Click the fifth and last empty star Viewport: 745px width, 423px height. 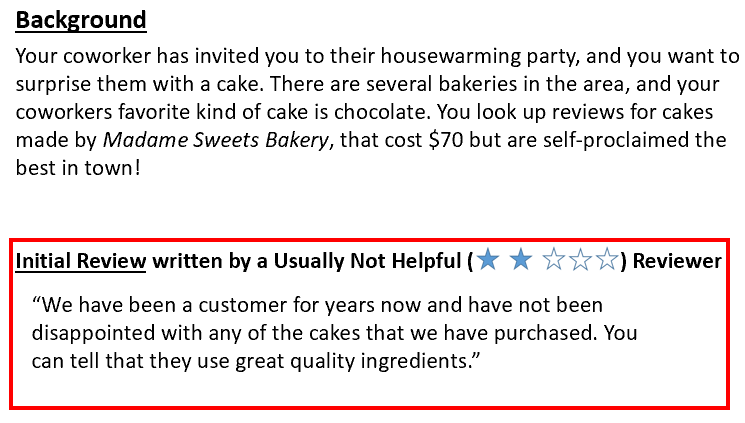point(607,261)
